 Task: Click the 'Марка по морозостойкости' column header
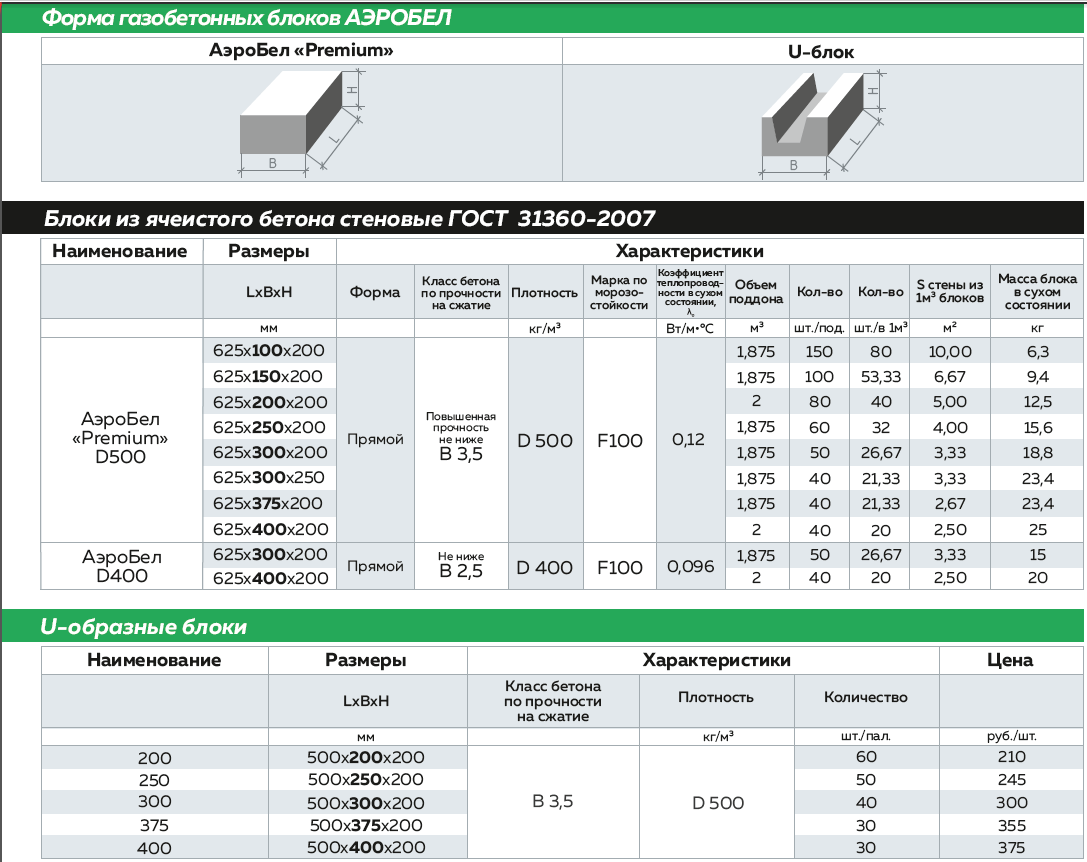click(619, 292)
